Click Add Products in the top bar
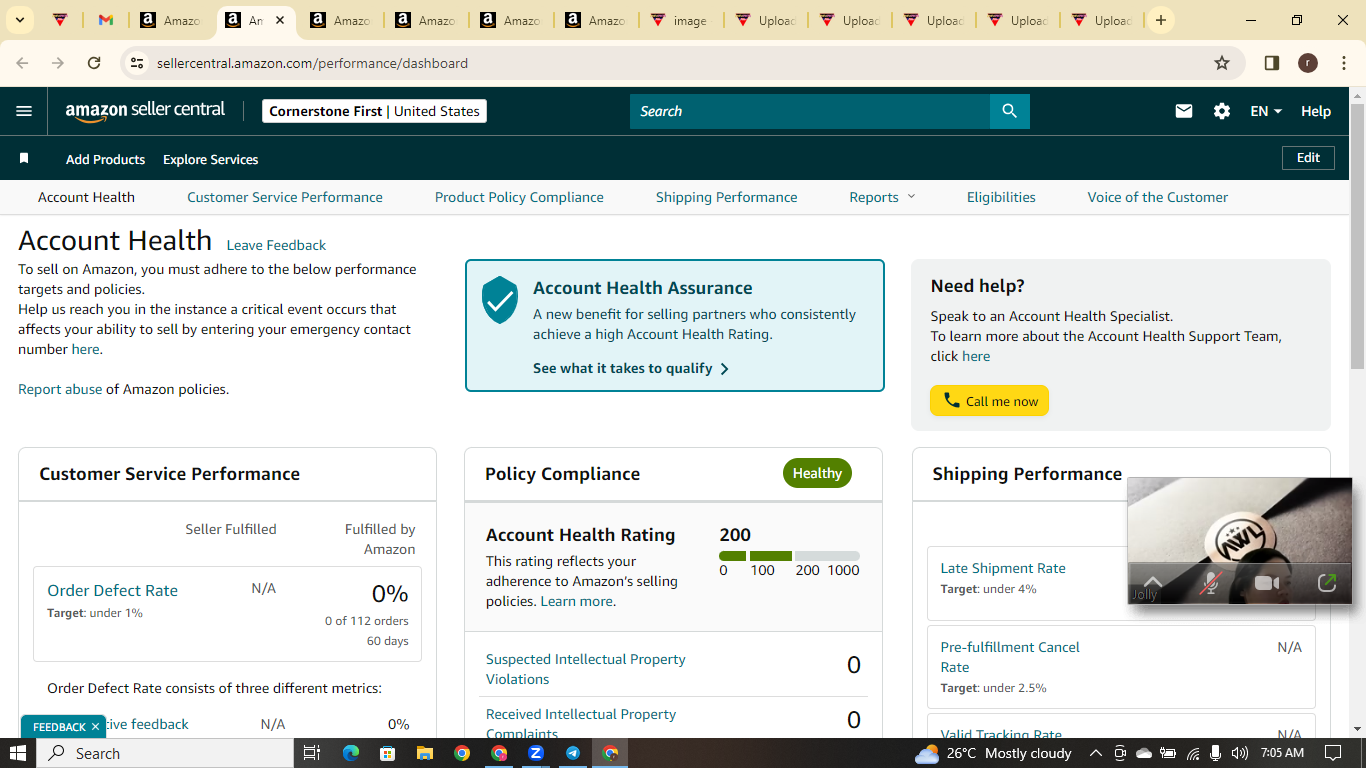Image resolution: width=1366 pixels, height=768 pixels. tap(105, 159)
